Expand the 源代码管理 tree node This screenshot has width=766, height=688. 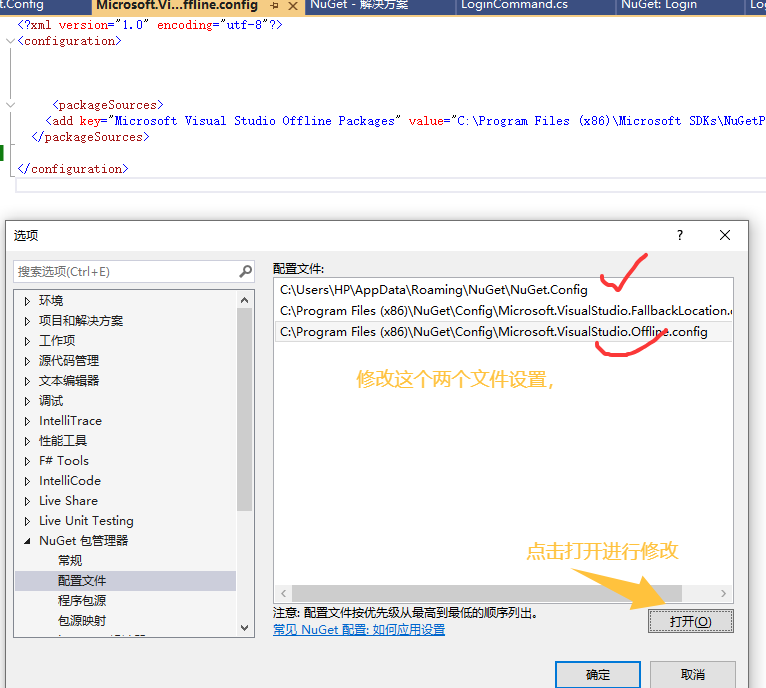pos(27,361)
